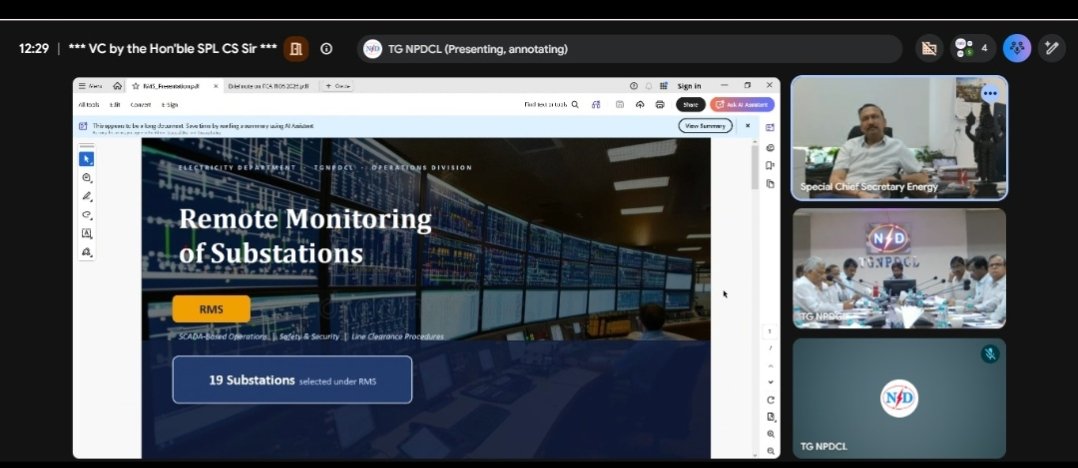Click Find text or tools search
The image size is (1078, 468).
pos(551,104)
